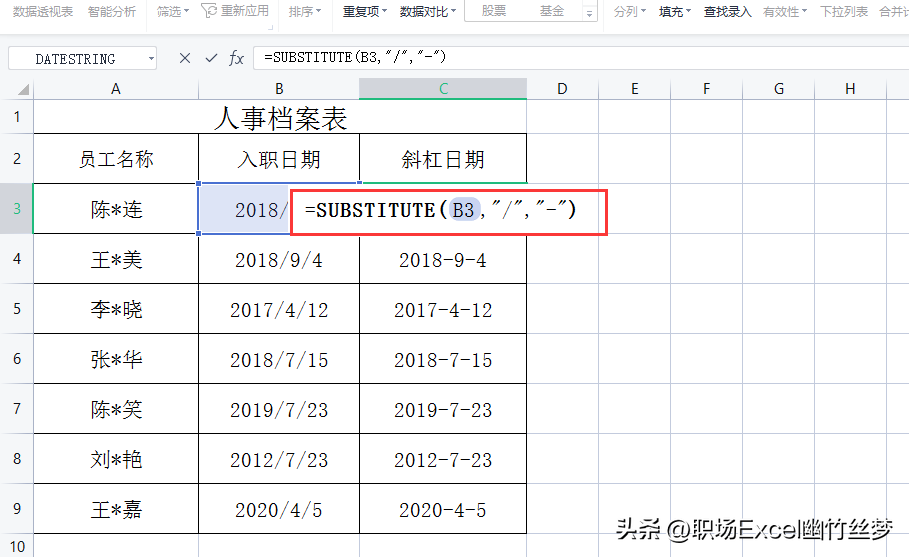Click the cell with name 王*美
The image size is (909, 557).
[x=116, y=259]
